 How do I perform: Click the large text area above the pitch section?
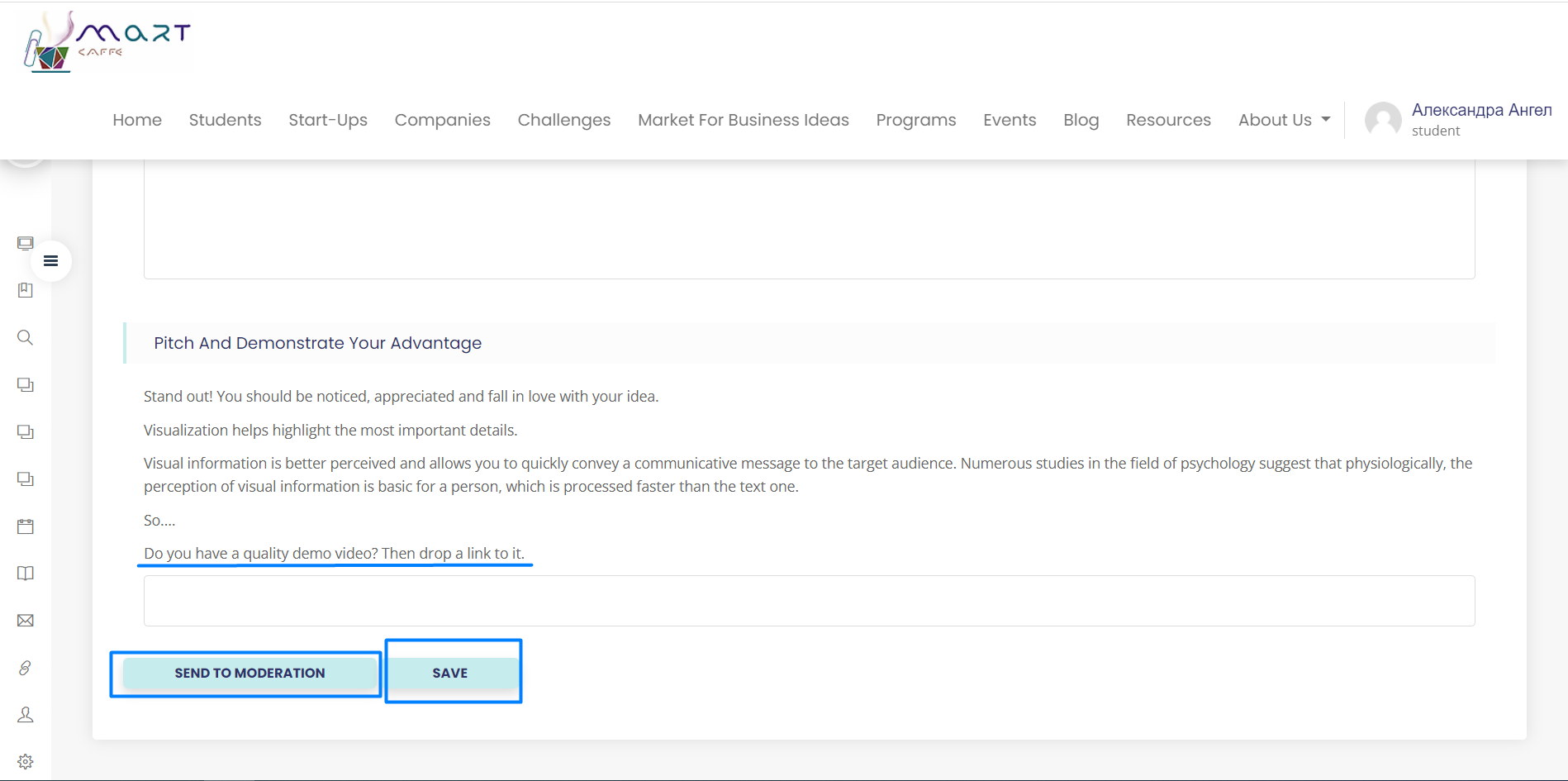click(x=810, y=219)
